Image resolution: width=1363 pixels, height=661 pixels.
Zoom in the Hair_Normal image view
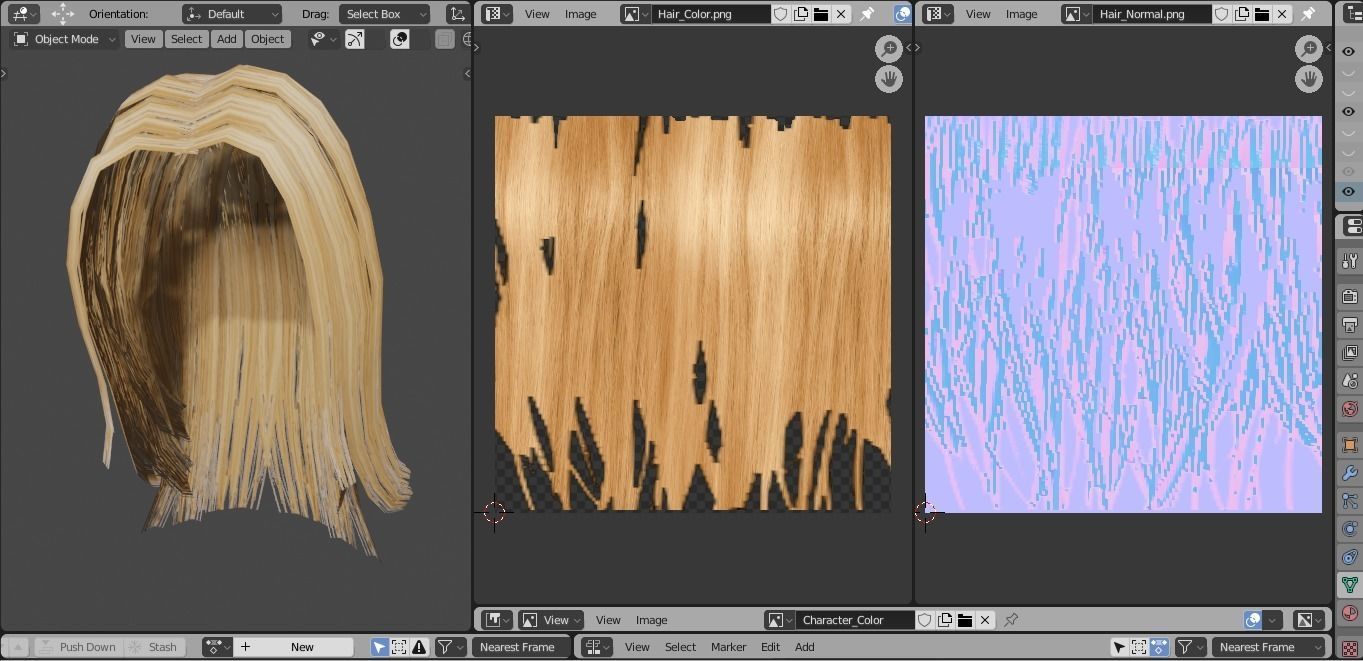1309,48
